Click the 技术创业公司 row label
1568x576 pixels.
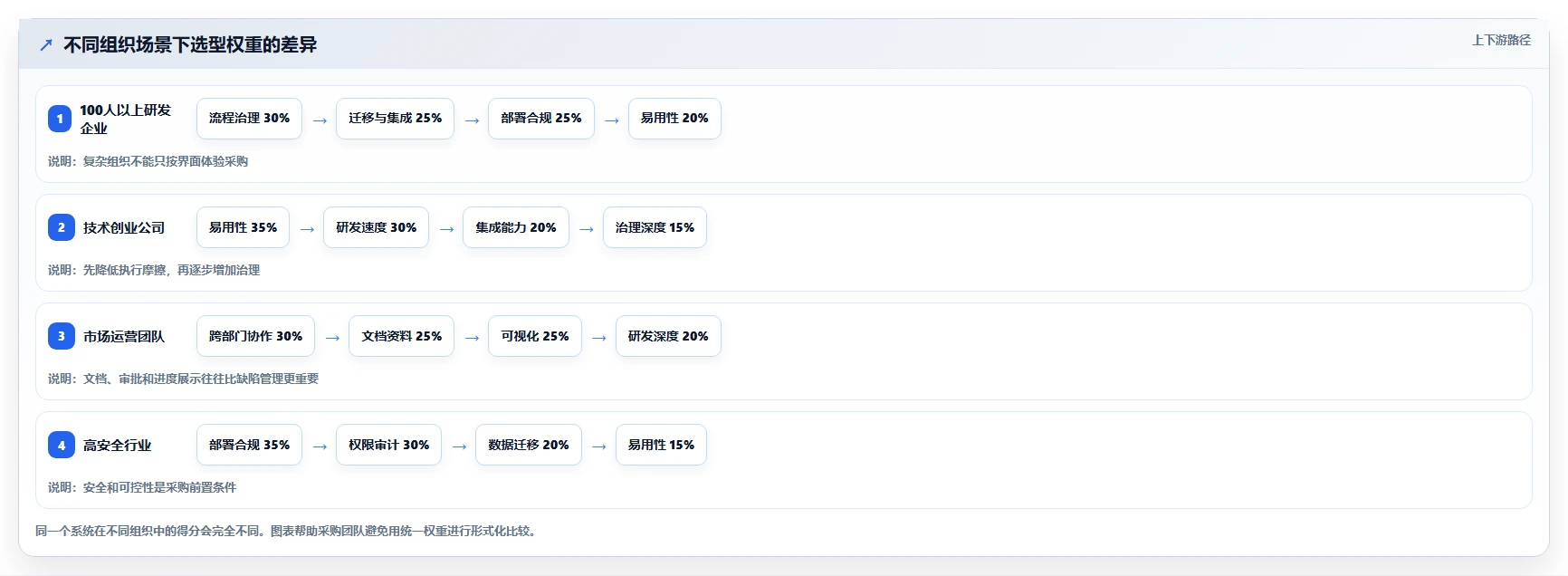(124, 227)
